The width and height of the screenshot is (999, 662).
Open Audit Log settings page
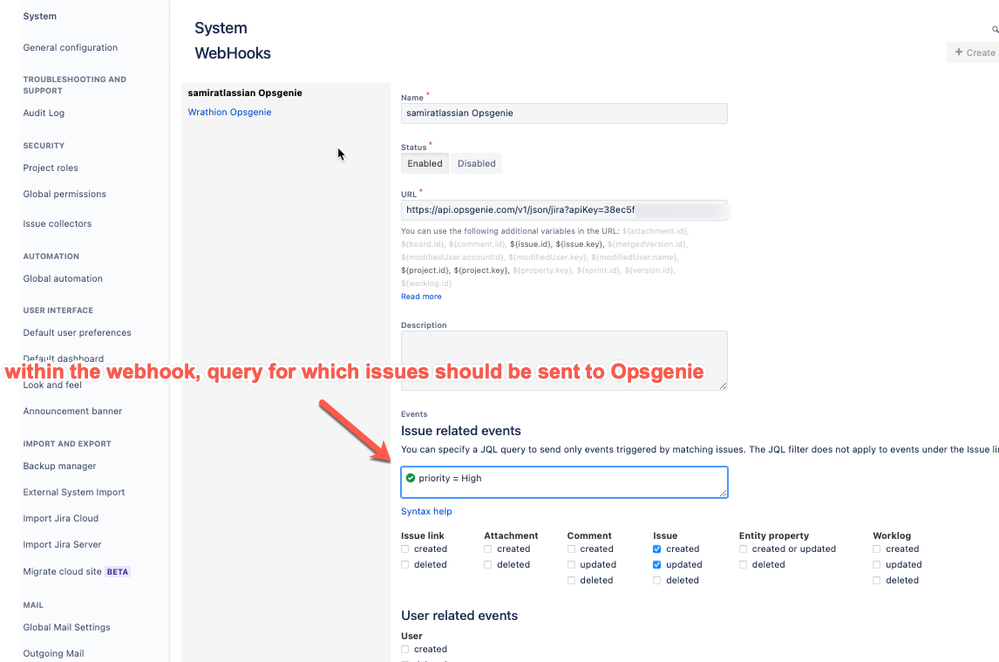coord(43,113)
